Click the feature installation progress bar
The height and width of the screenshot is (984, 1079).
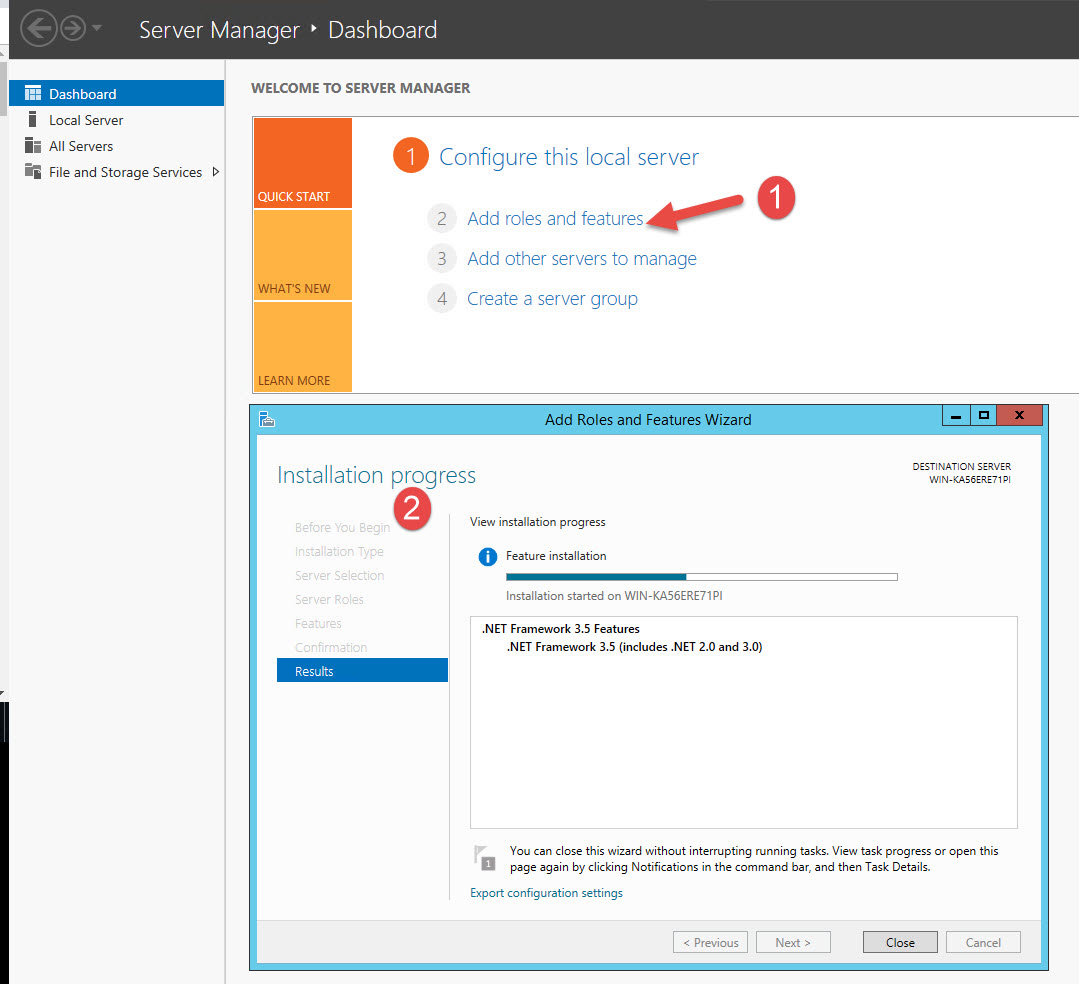(701, 577)
